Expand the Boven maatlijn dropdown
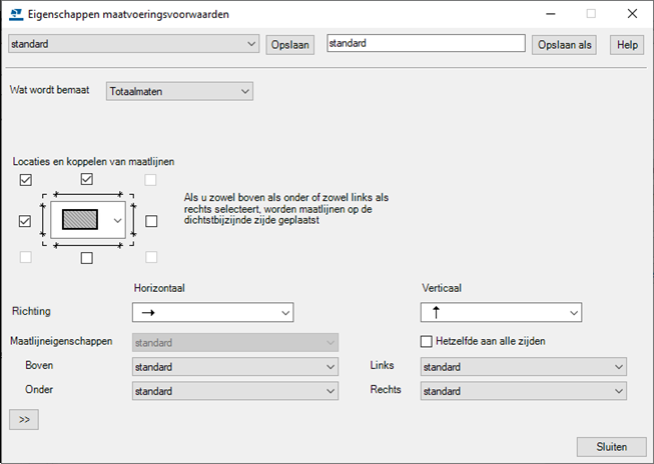This screenshot has width=654, height=464. [x=235, y=367]
